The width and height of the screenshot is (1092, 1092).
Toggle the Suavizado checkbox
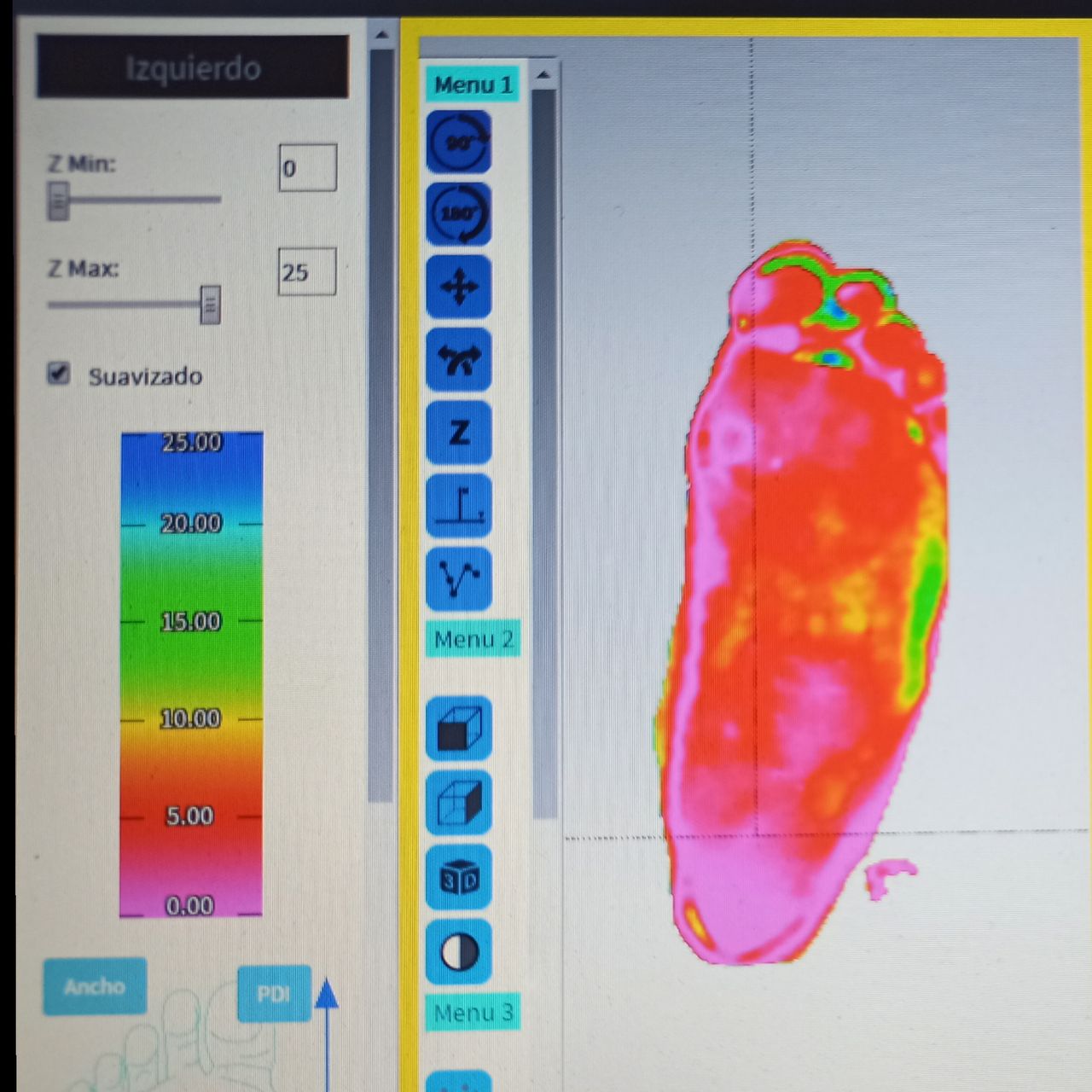tap(58, 374)
